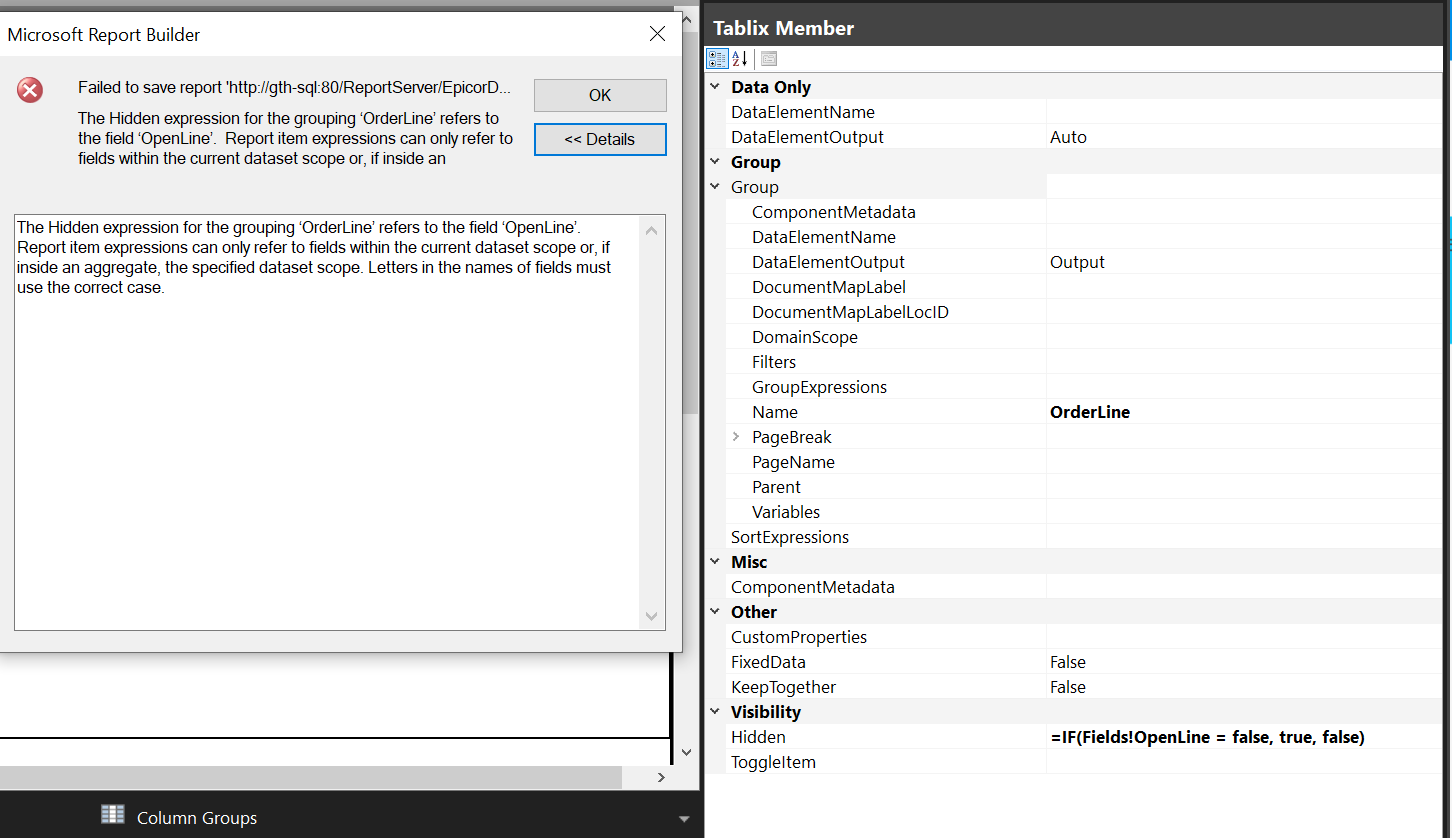Select the Parent property row
Image resolution: width=1452 pixels, height=838 pixels.
[x=1085, y=487]
